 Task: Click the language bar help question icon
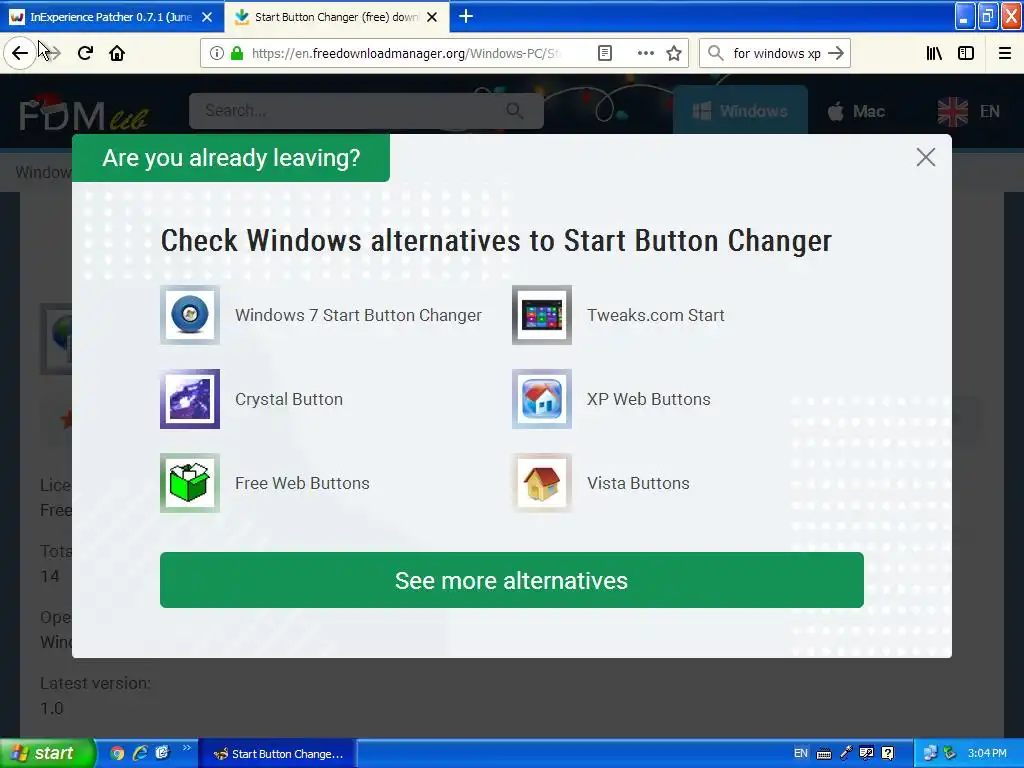pos(888,753)
